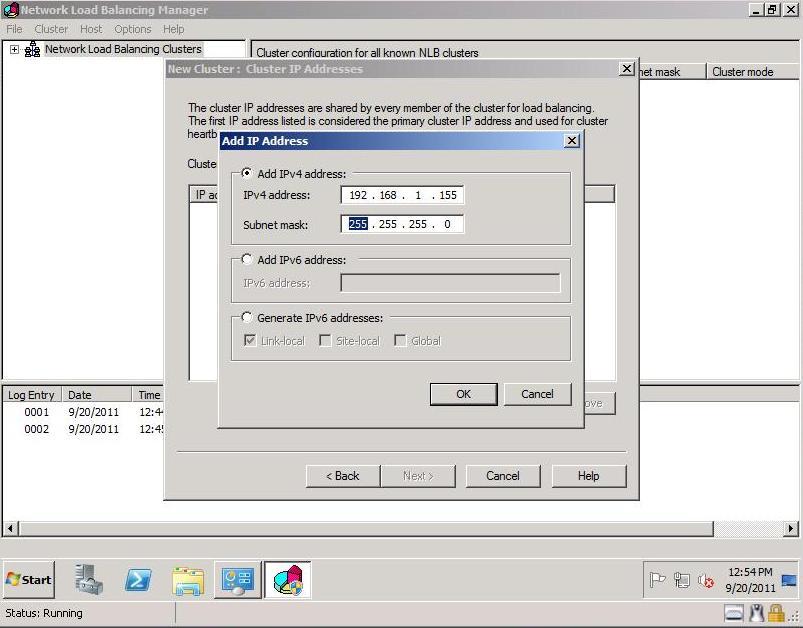Viewport: 803px width, 628px height.
Task: Confirm the IP address with OK
Action: point(463,394)
